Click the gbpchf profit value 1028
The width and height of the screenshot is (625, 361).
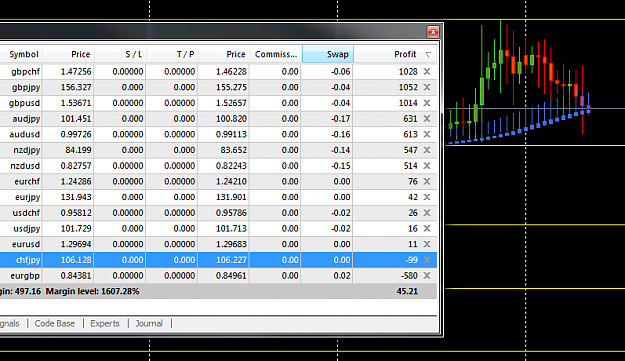[408, 71]
